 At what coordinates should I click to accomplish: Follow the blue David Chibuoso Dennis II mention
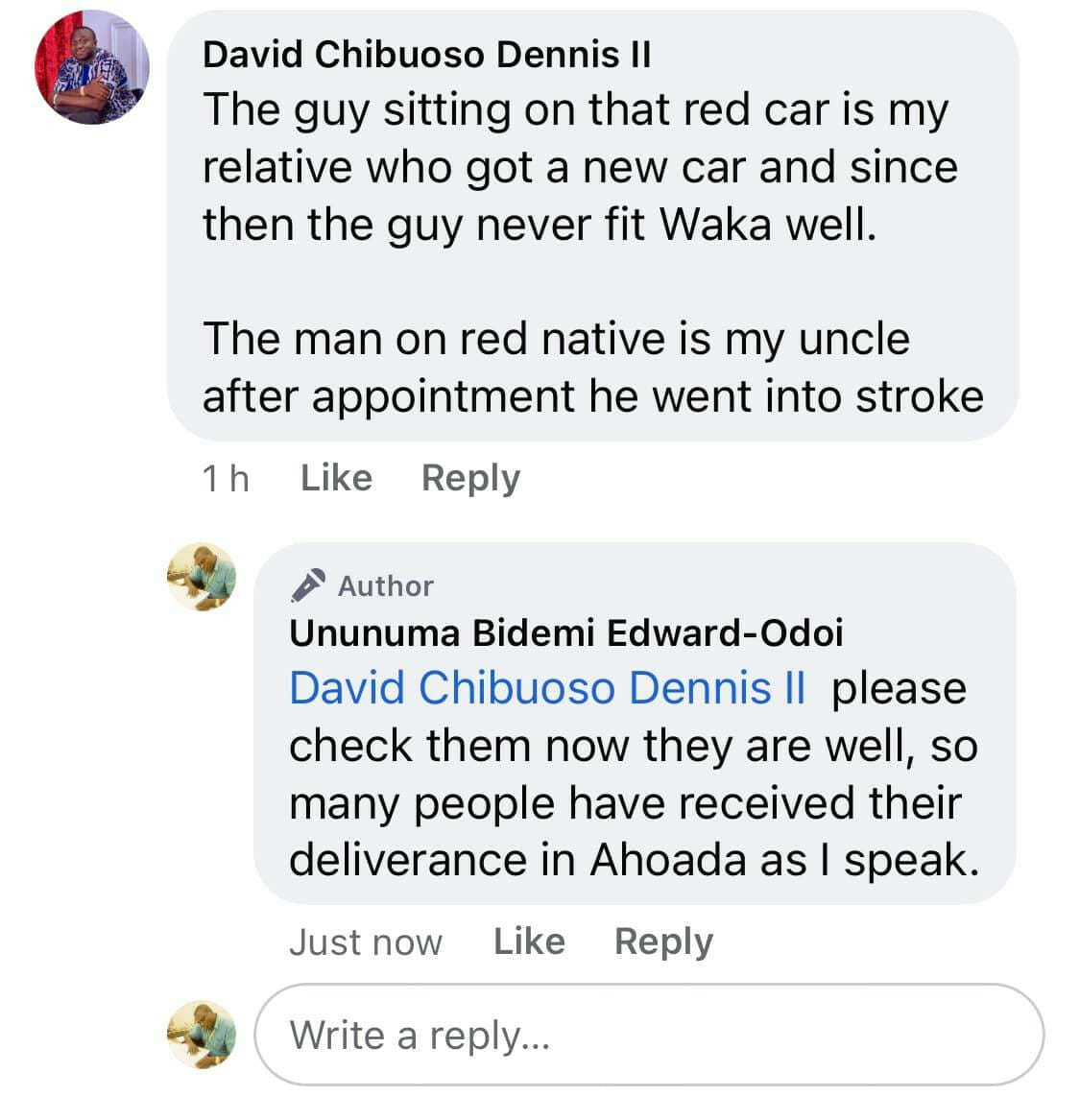point(547,688)
